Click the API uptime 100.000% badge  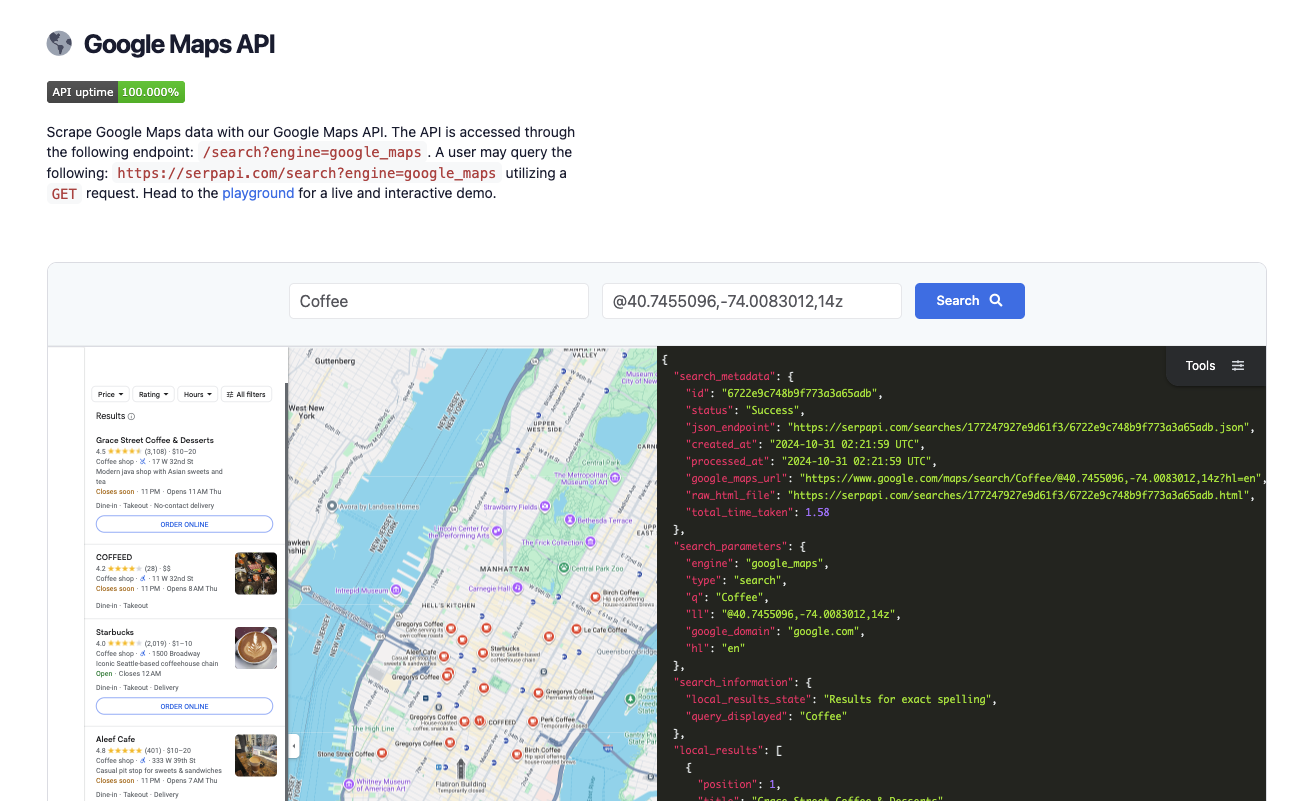pos(116,92)
